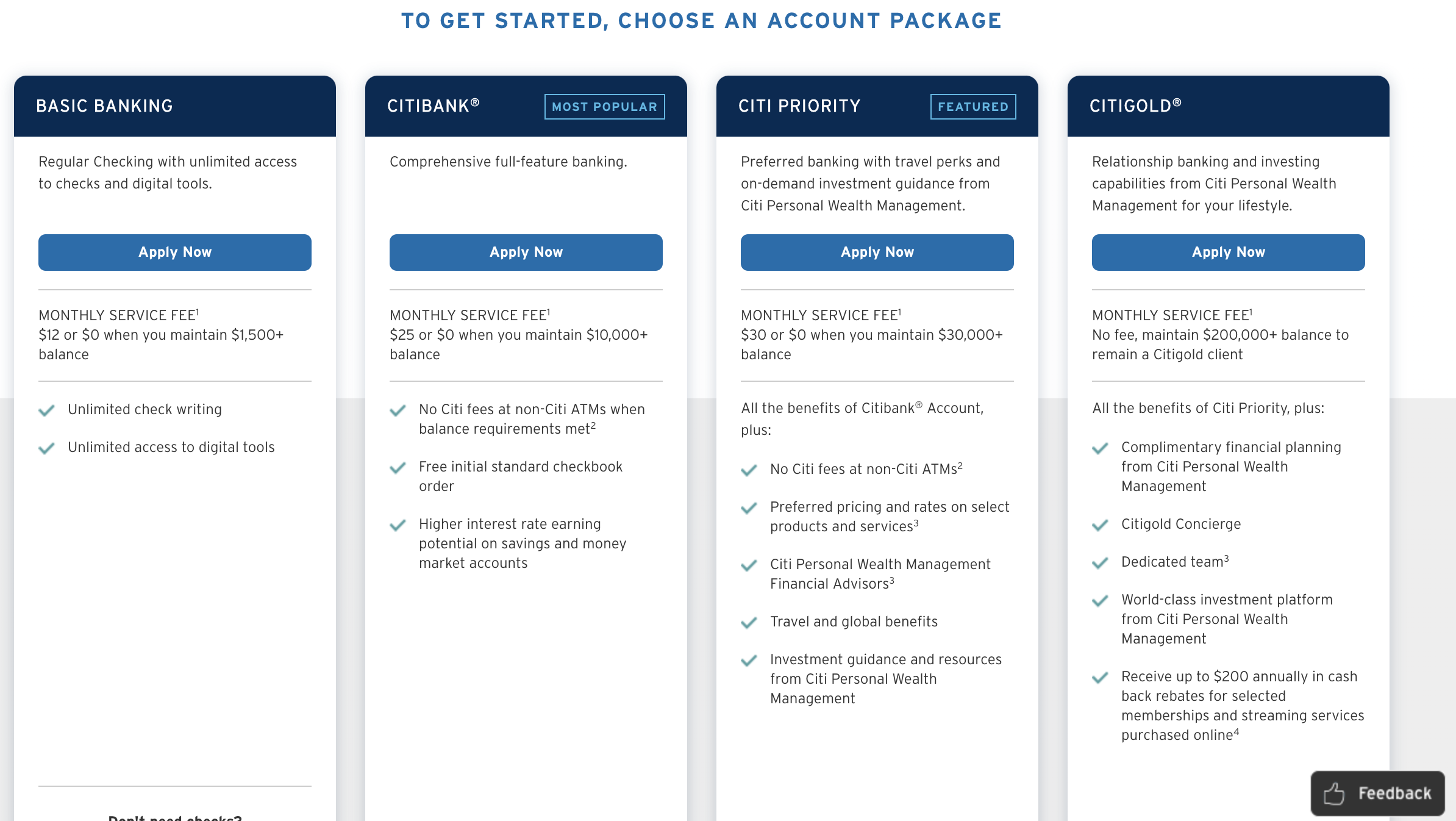
Task: Click checkmark next to Unlimited access to digital tools
Action: [46, 448]
